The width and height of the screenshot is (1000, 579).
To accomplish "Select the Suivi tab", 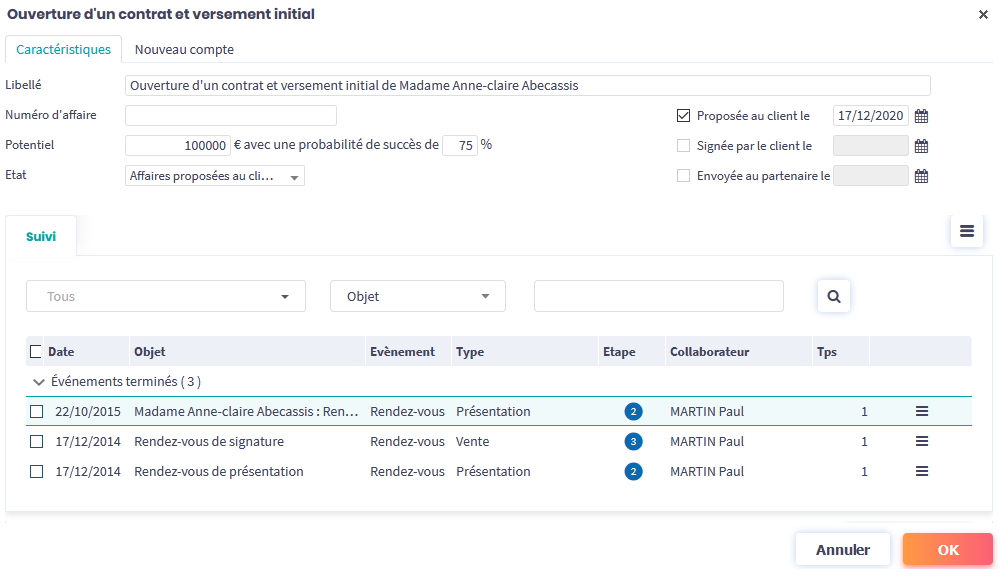I will click(41, 237).
